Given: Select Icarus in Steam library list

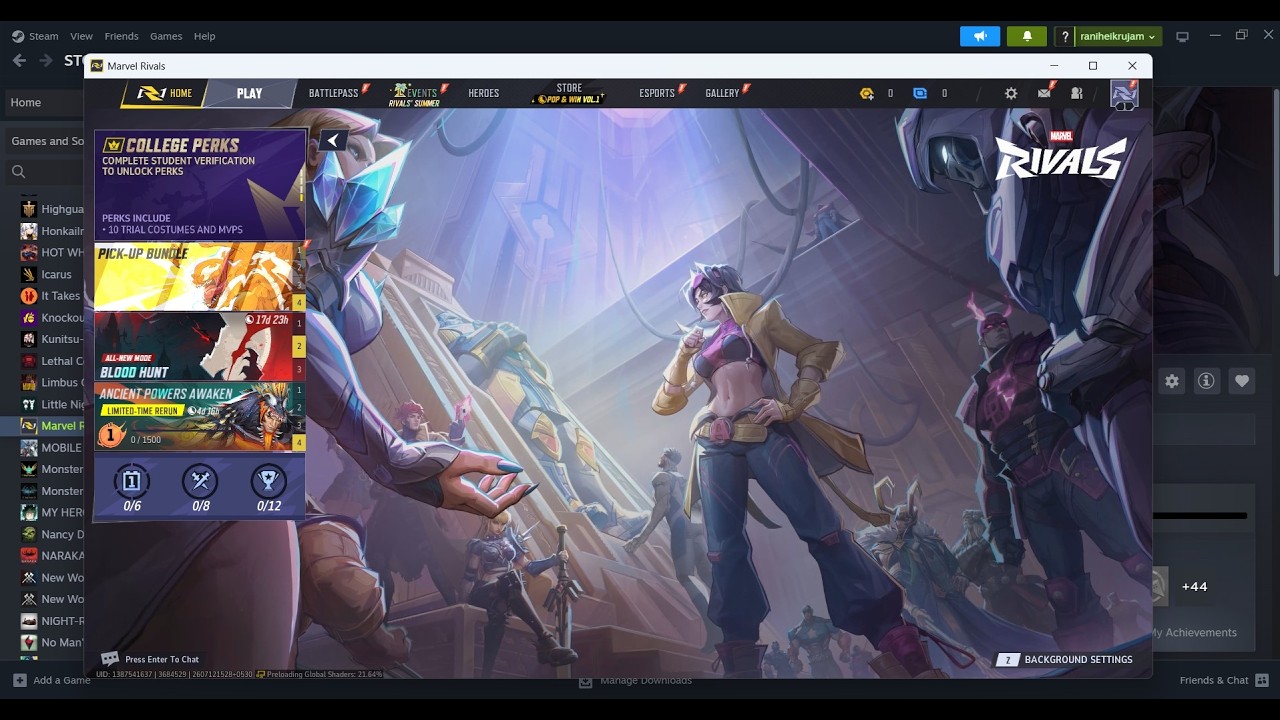Looking at the screenshot, I should pyautogui.click(x=51, y=274).
